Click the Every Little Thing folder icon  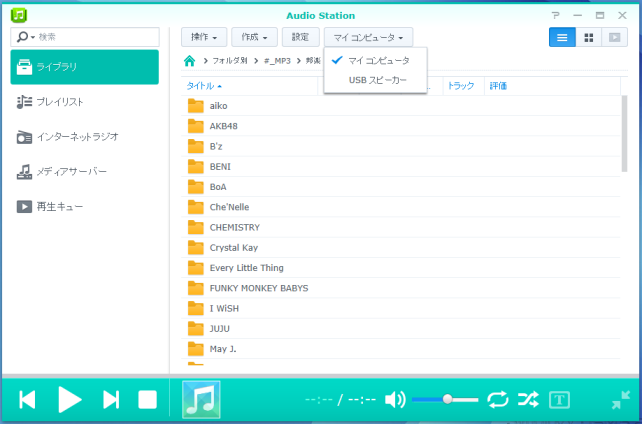[x=196, y=268]
